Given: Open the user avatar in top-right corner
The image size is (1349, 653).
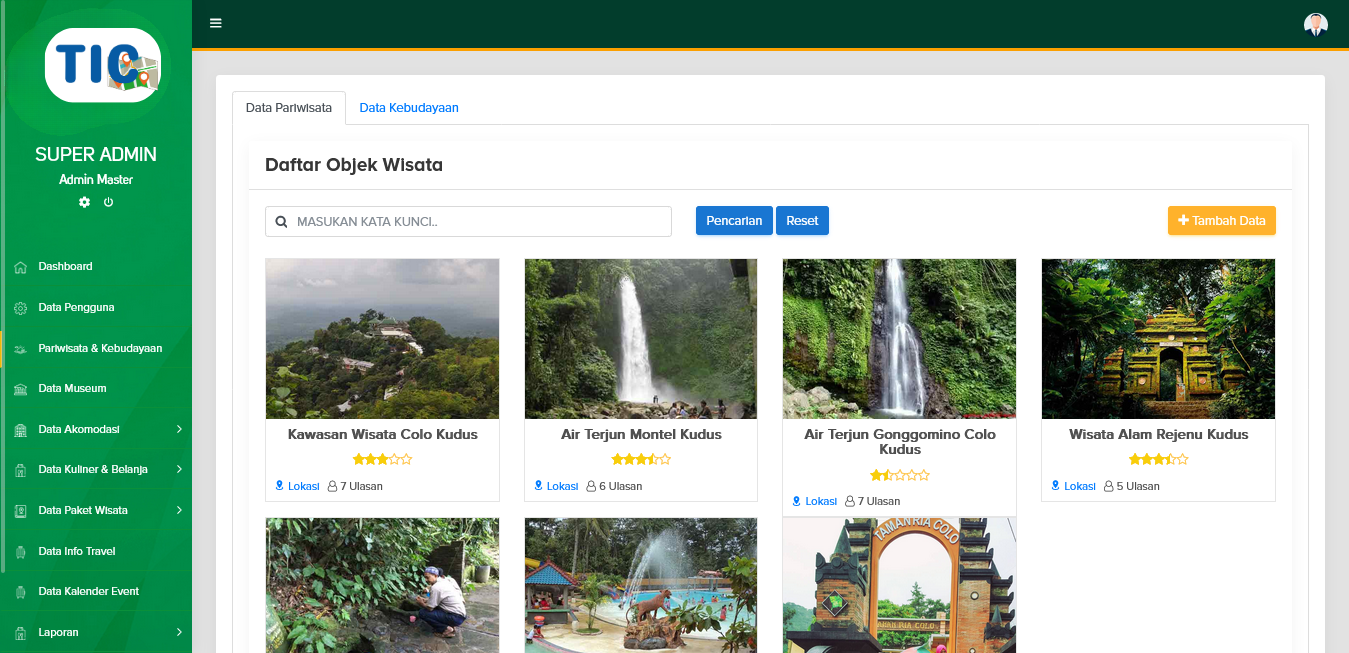Looking at the screenshot, I should coord(1316,24).
